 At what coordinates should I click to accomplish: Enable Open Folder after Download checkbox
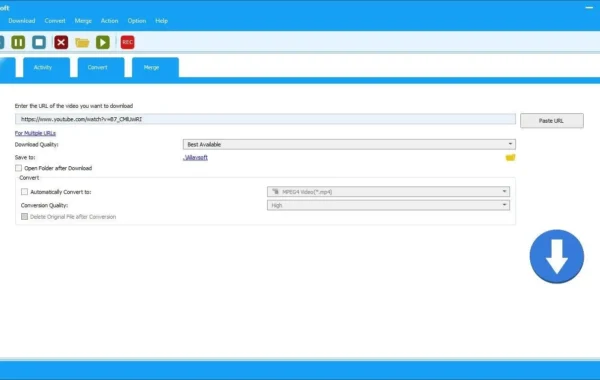(x=18, y=168)
